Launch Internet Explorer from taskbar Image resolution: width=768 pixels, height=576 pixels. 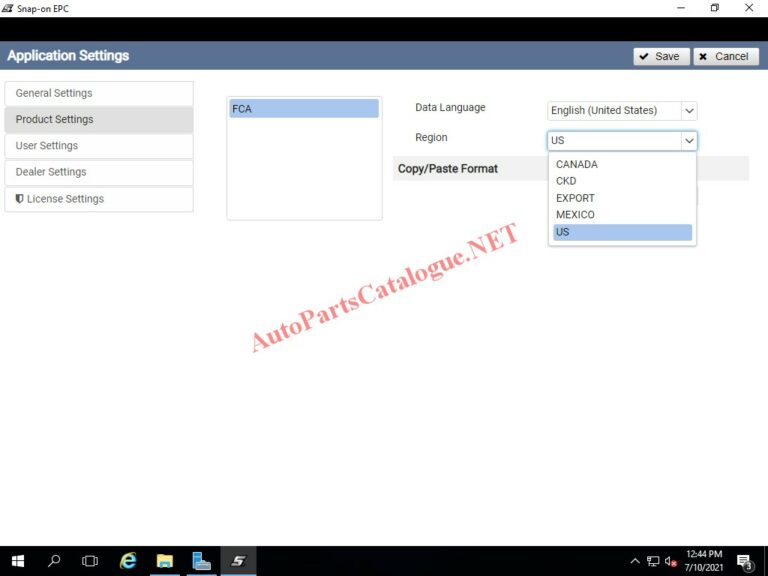point(128,561)
